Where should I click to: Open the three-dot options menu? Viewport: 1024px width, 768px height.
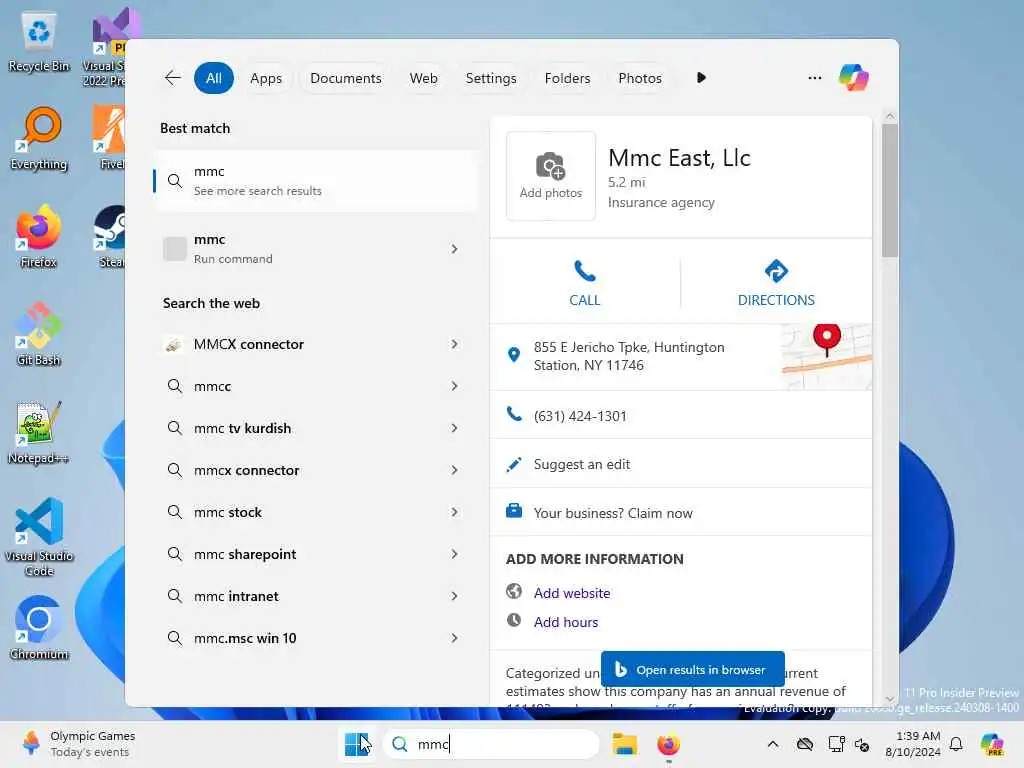click(814, 78)
